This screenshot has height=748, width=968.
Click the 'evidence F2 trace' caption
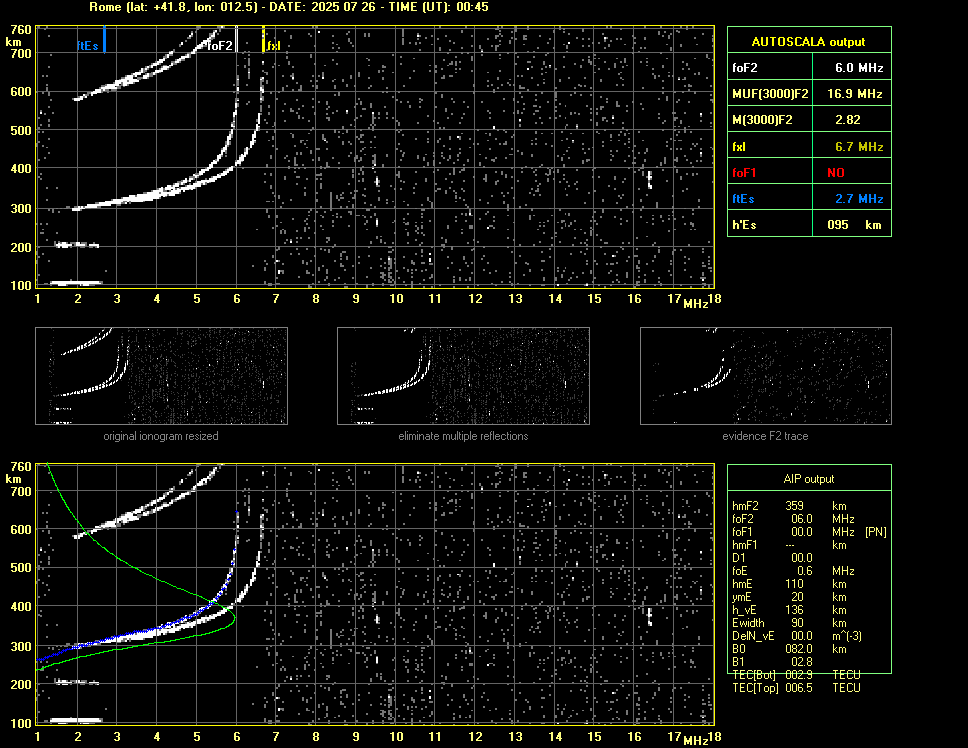click(x=766, y=436)
